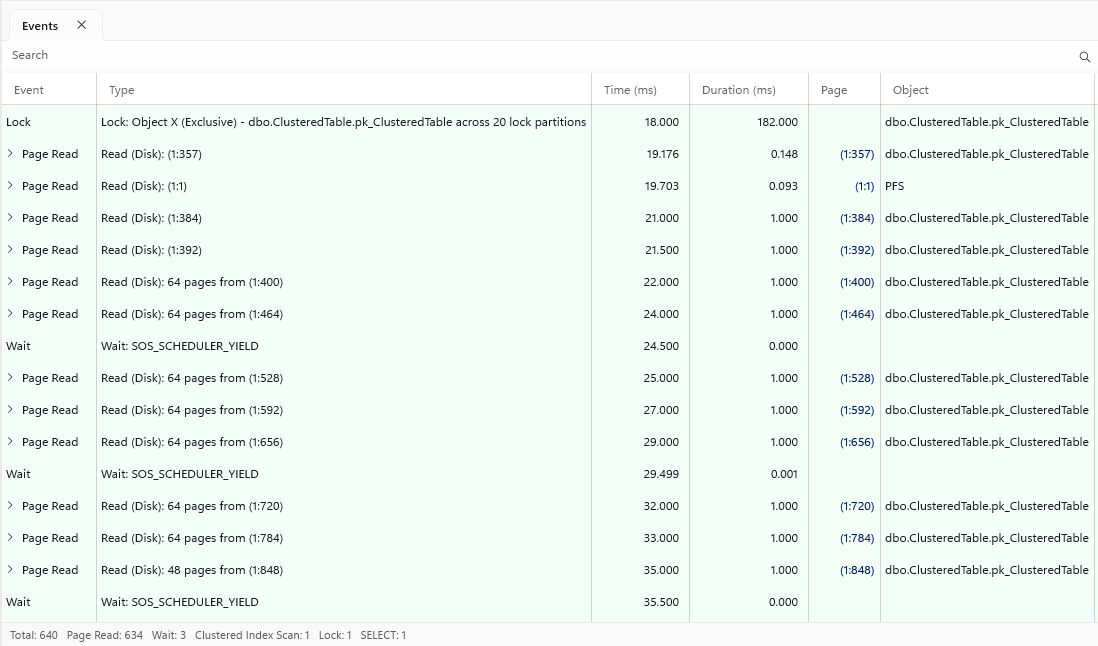The width and height of the screenshot is (1098, 646).
Task: Click the 'Page Read: 634' status entry
Action: point(105,636)
